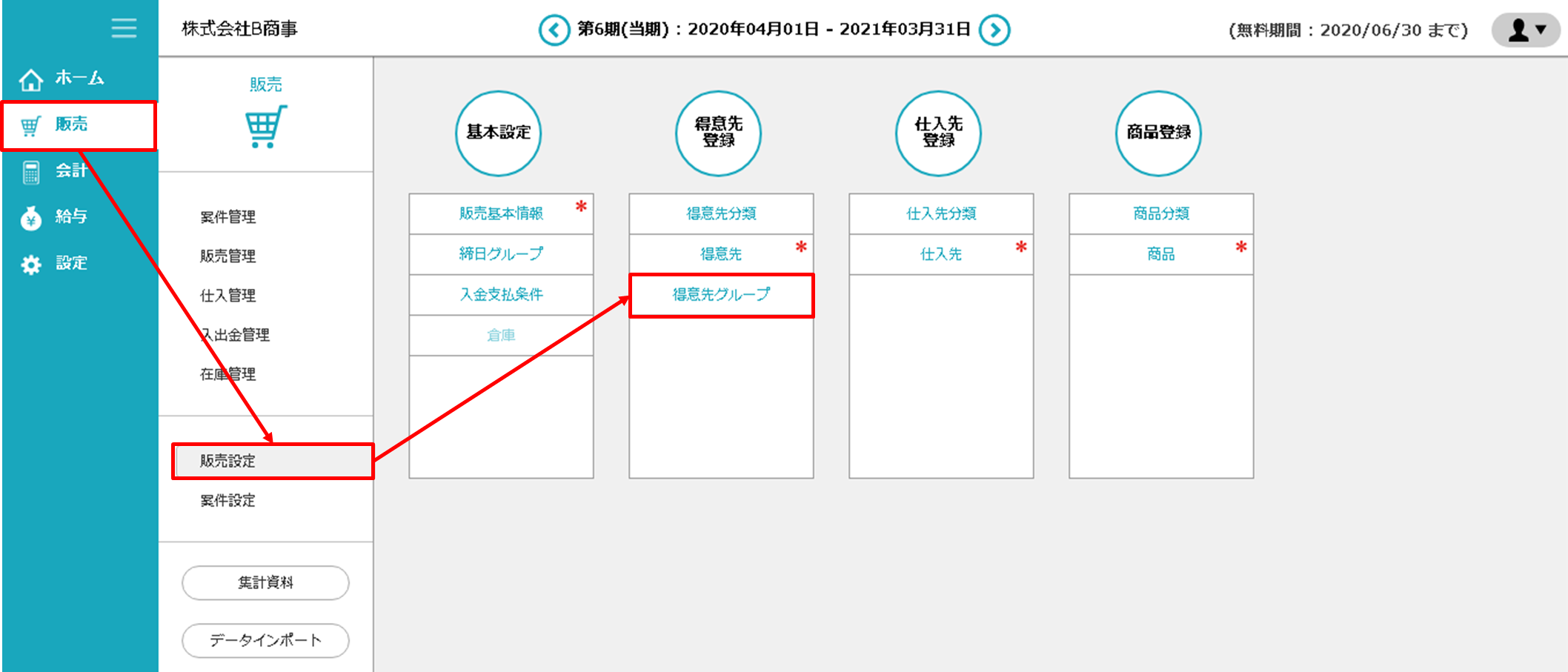Select 案件管理 in the submenu

[228, 217]
